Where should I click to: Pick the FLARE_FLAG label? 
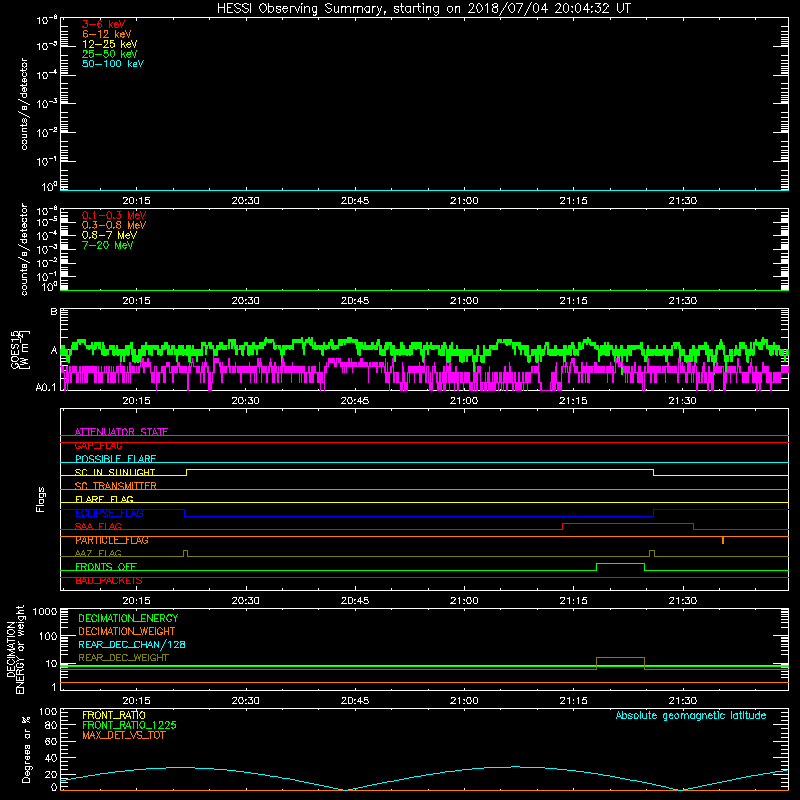[x=105, y=499]
